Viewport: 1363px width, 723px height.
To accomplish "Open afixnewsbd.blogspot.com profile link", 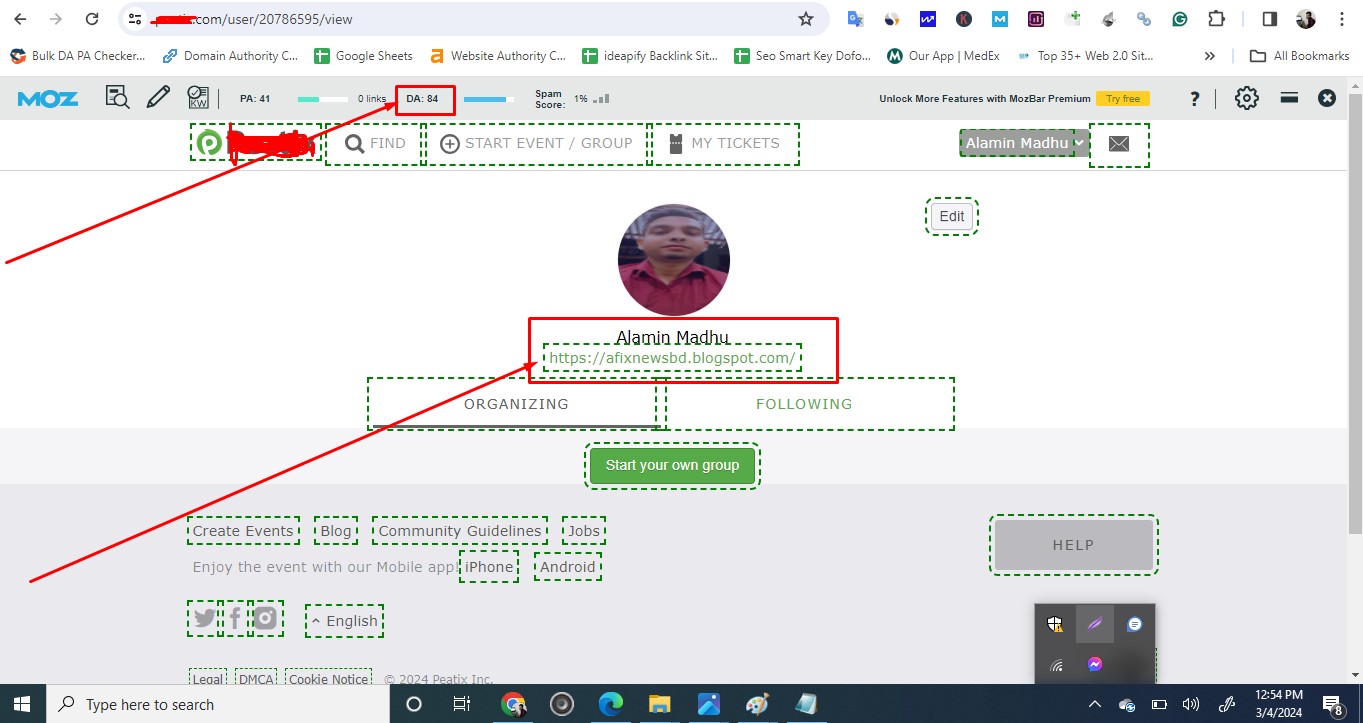I will 672,357.
